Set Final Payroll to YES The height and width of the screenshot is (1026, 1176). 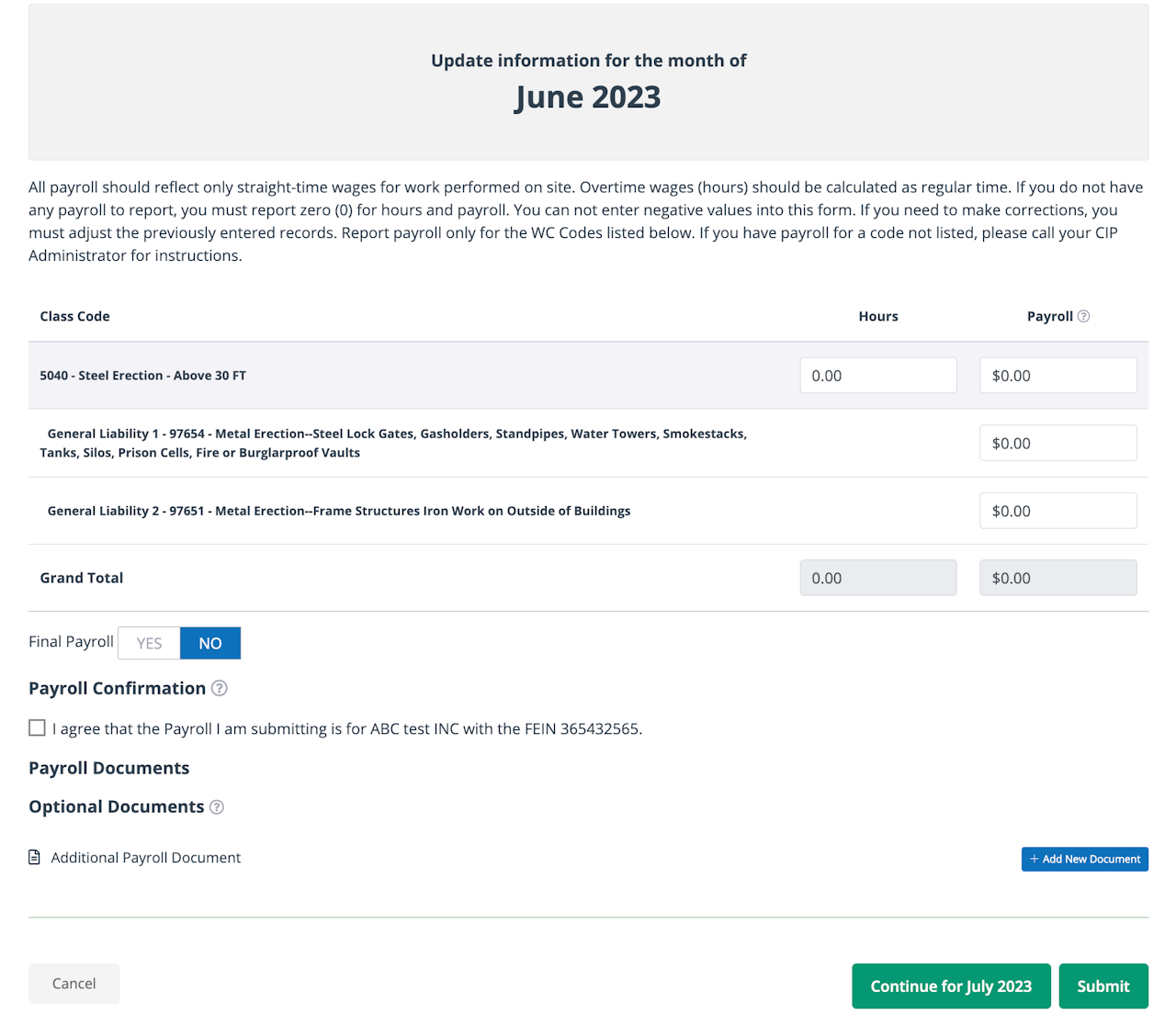click(x=149, y=643)
